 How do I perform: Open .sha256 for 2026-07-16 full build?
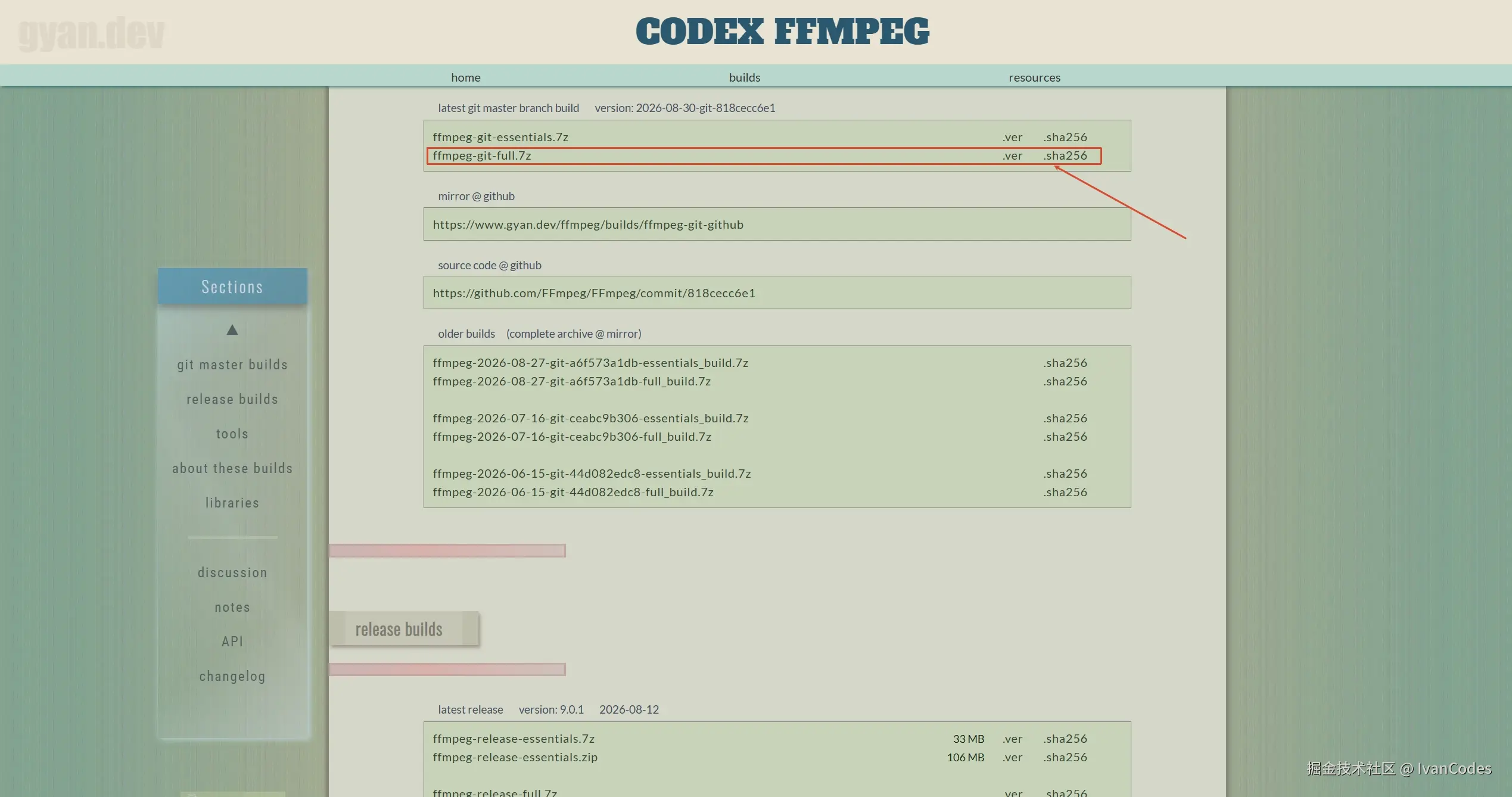pos(1065,437)
